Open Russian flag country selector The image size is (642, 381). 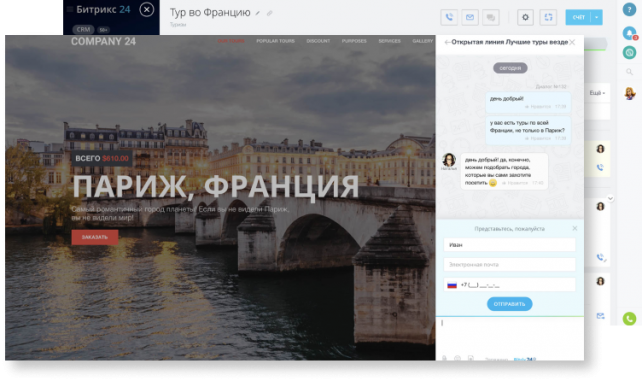(x=452, y=285)
